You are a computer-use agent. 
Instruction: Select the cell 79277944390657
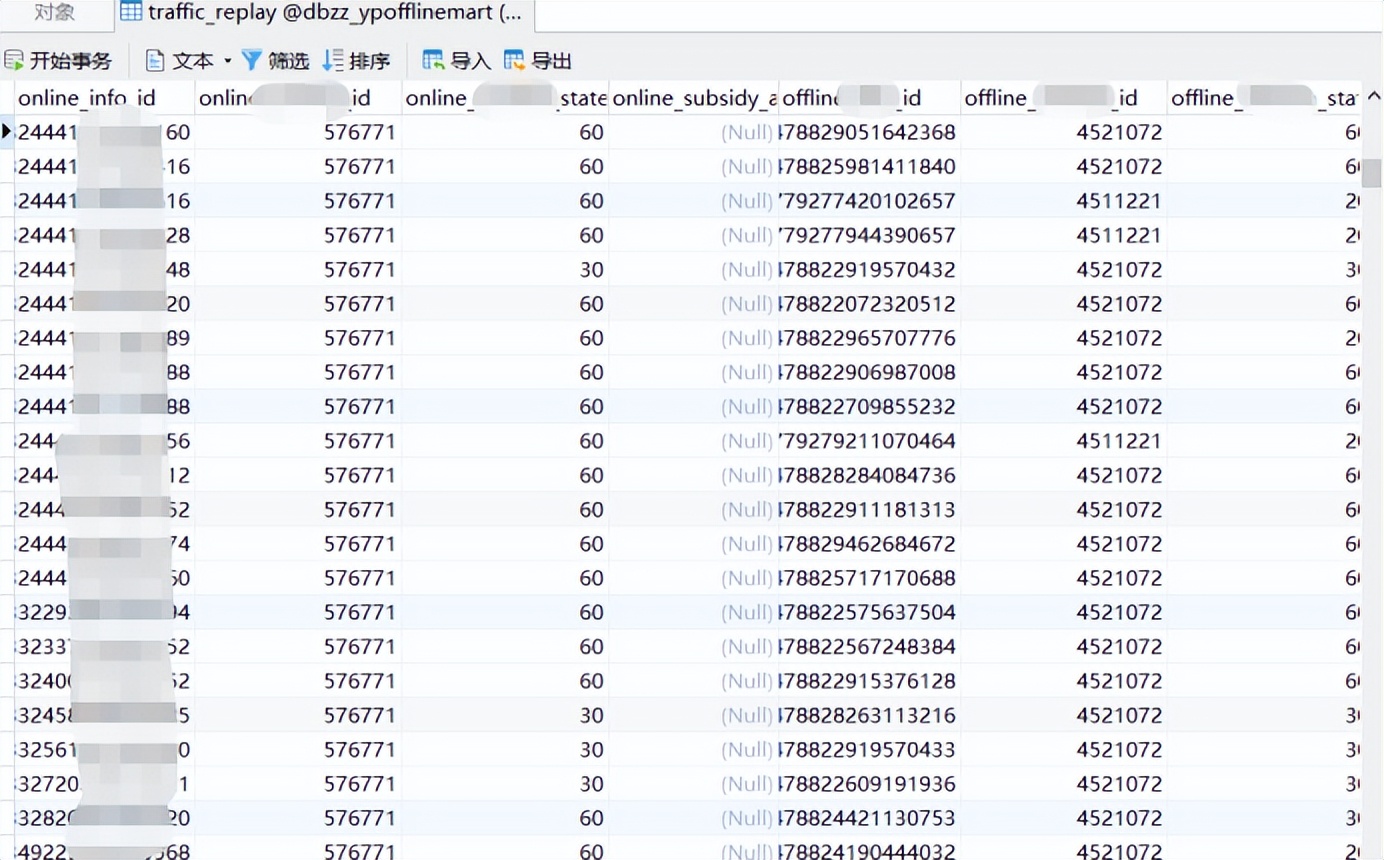(x=870, y=235)
